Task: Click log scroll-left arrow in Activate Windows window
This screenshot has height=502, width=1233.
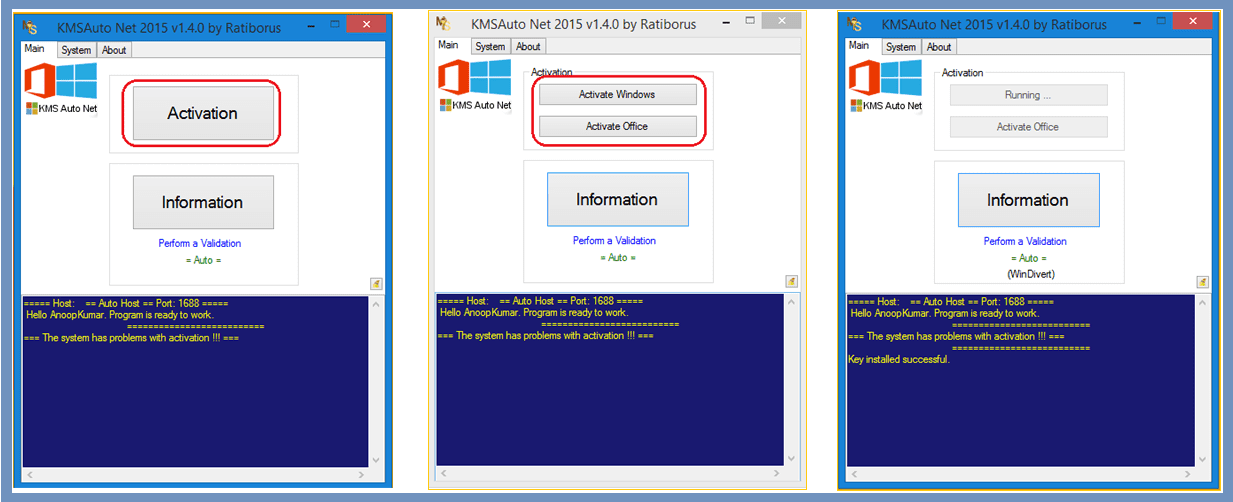Action: 442,472
